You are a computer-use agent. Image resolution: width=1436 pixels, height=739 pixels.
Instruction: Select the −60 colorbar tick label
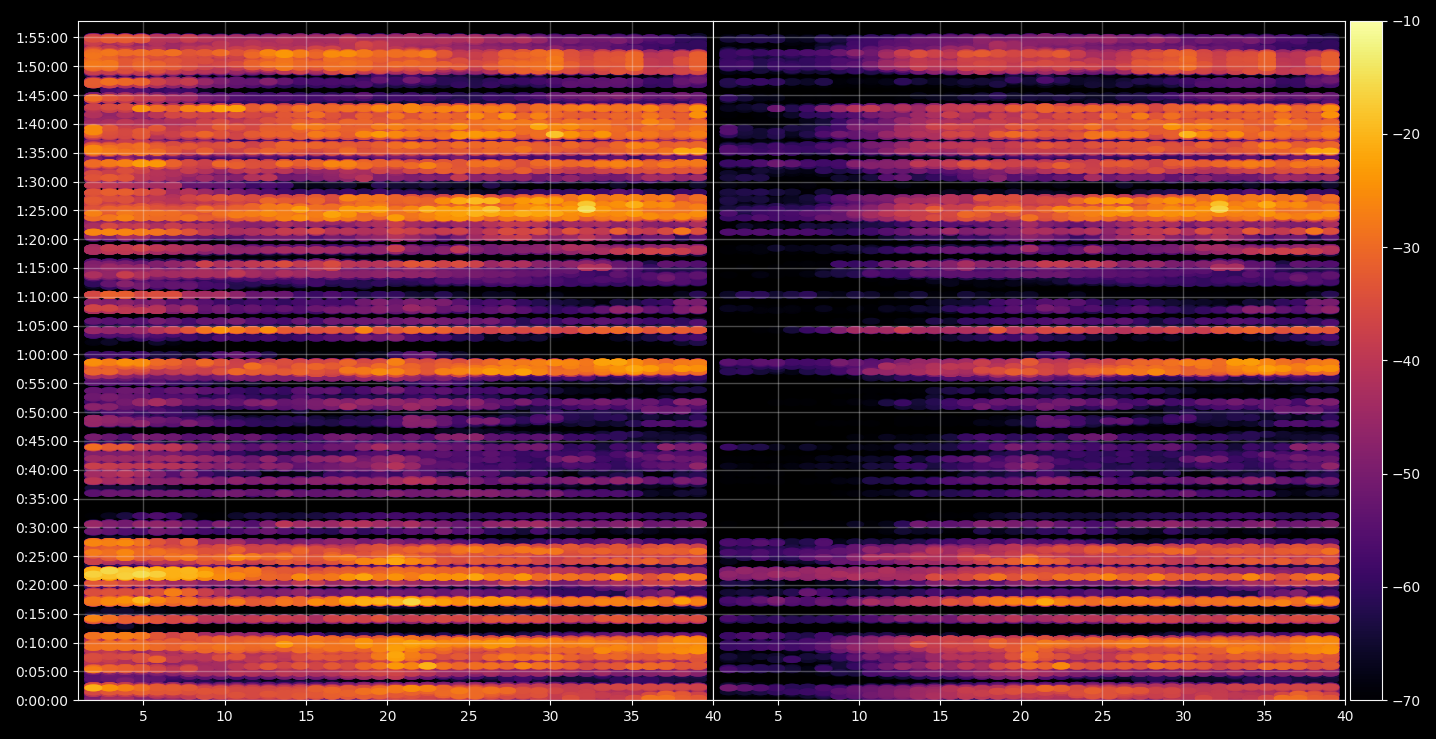1405,587
